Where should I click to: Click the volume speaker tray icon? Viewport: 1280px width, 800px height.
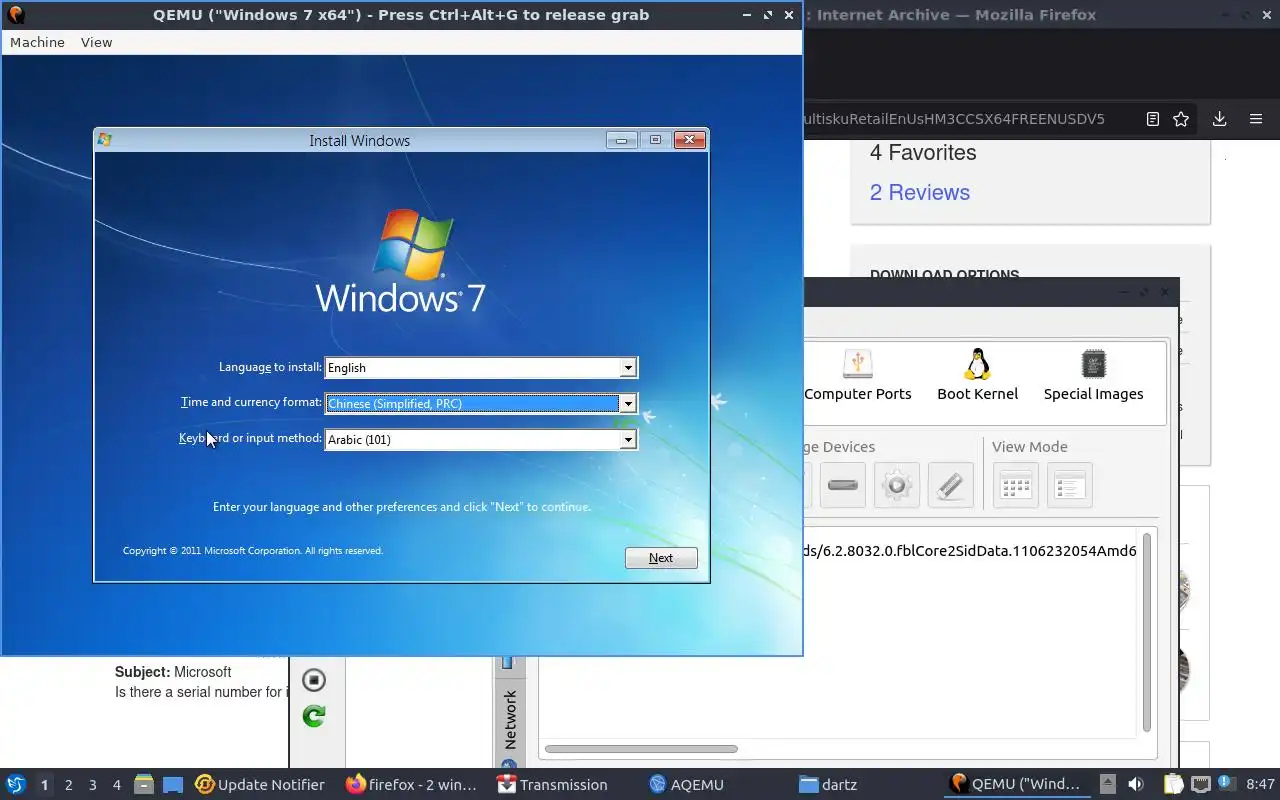[x=1135, y=784]
